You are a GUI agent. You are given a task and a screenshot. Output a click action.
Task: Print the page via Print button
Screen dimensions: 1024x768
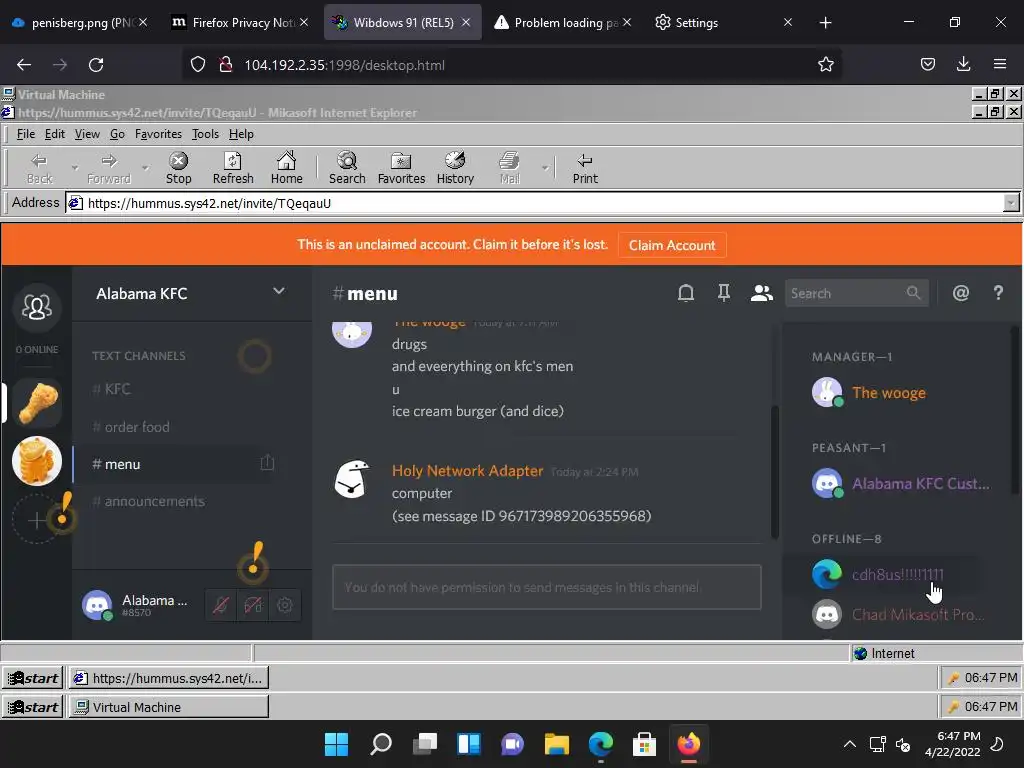585,168
